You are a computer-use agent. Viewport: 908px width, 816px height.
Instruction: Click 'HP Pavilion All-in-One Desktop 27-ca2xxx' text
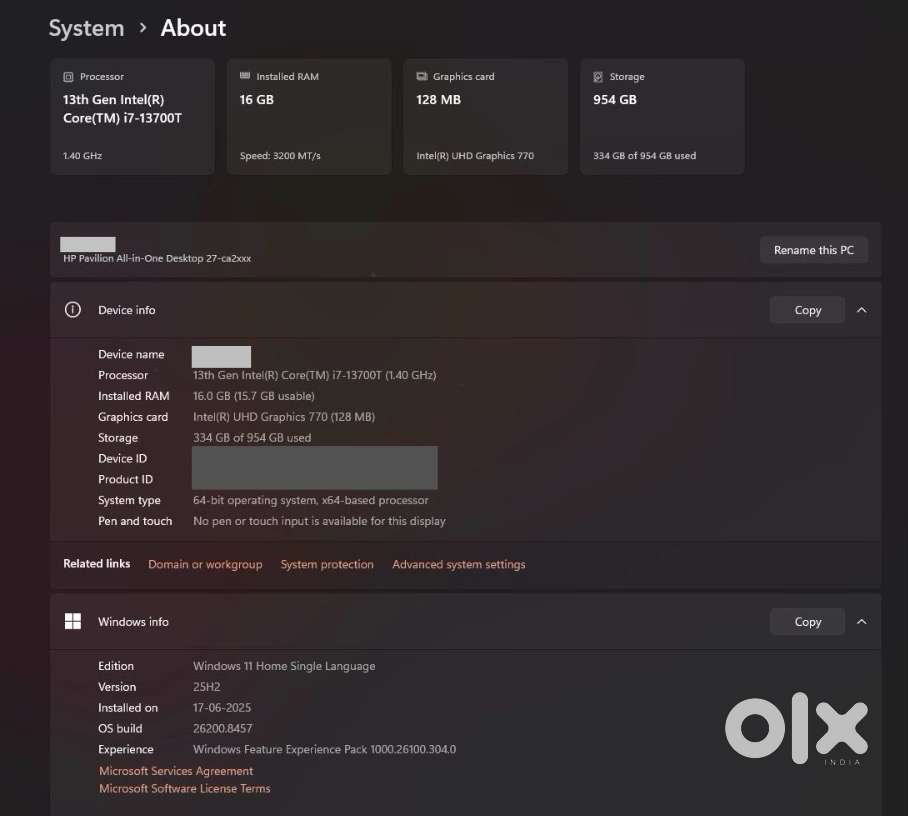point(157,258)
